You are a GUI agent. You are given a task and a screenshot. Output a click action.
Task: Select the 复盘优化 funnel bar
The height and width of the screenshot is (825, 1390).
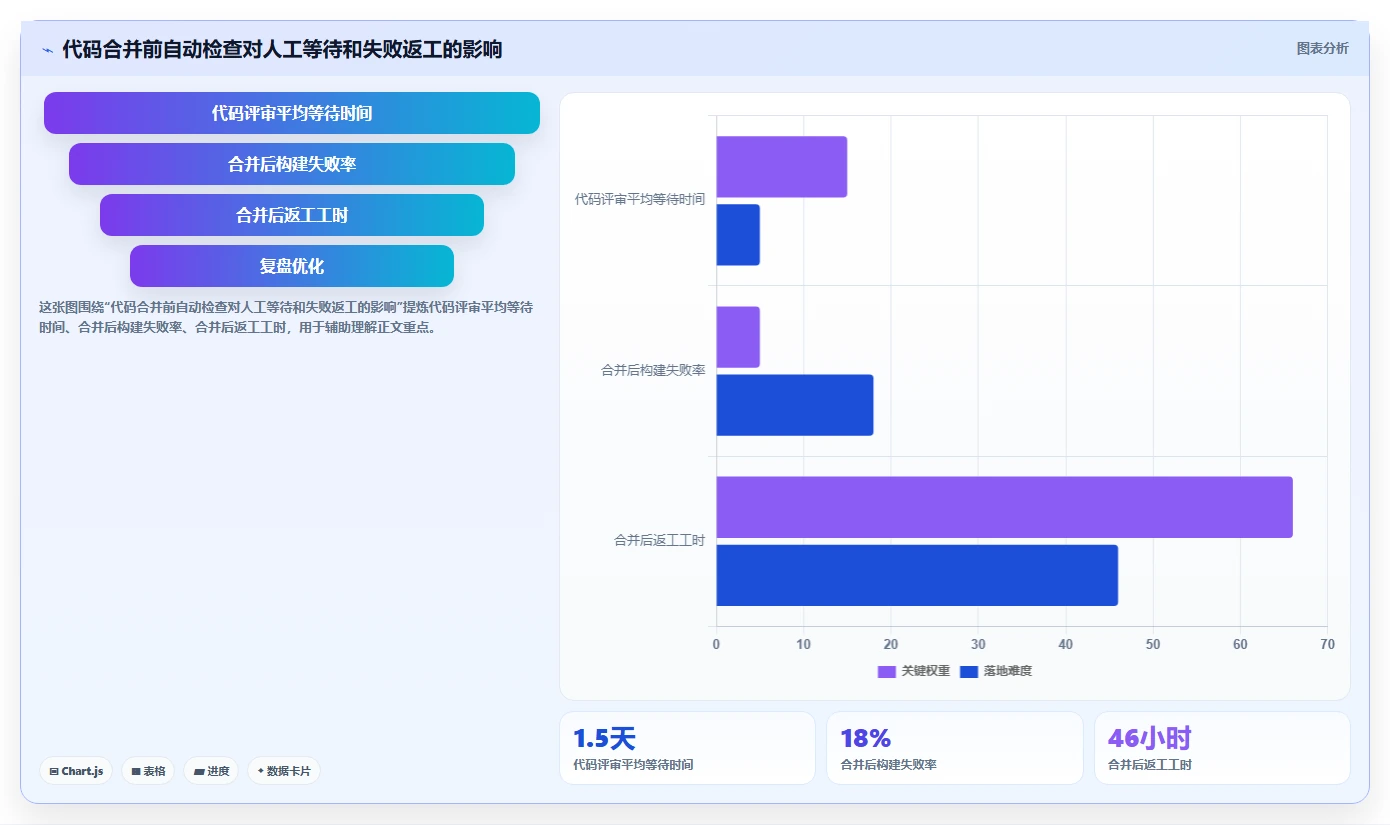coord(292,266)
